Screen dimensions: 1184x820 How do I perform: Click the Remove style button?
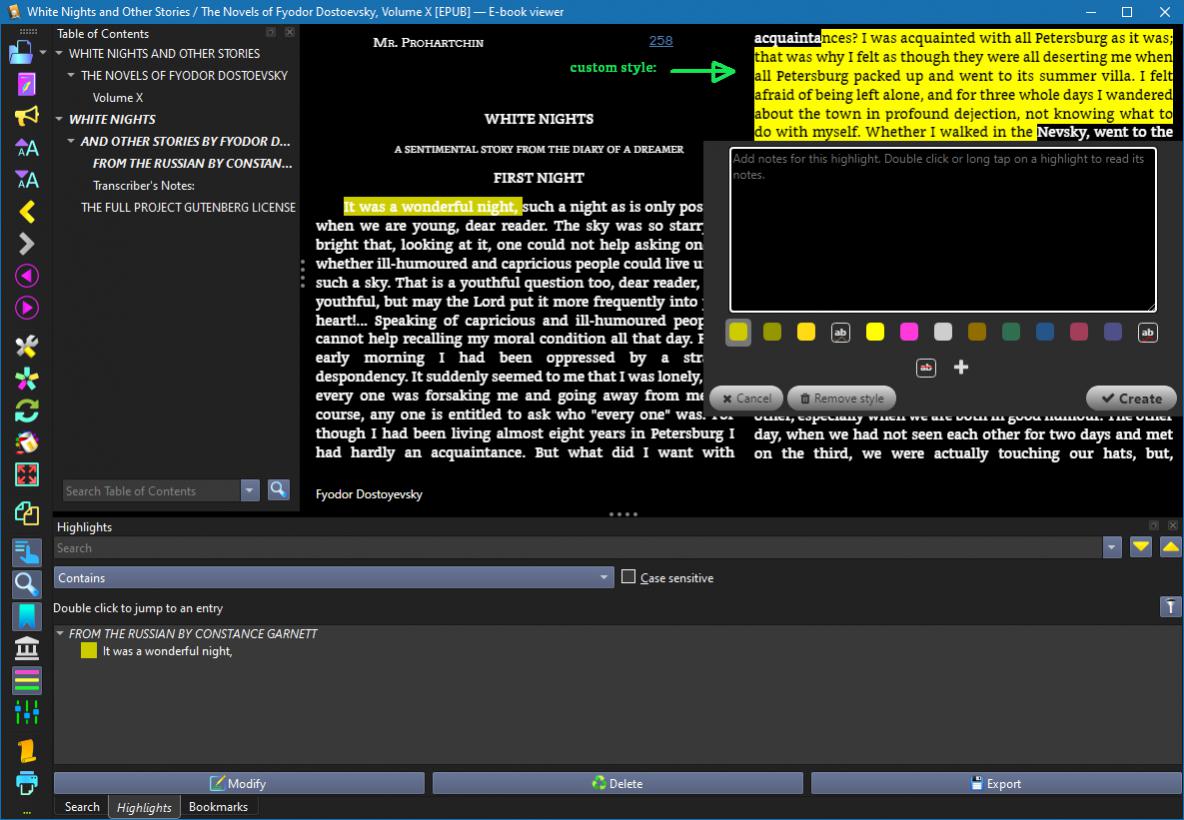[x=841, y=398]
